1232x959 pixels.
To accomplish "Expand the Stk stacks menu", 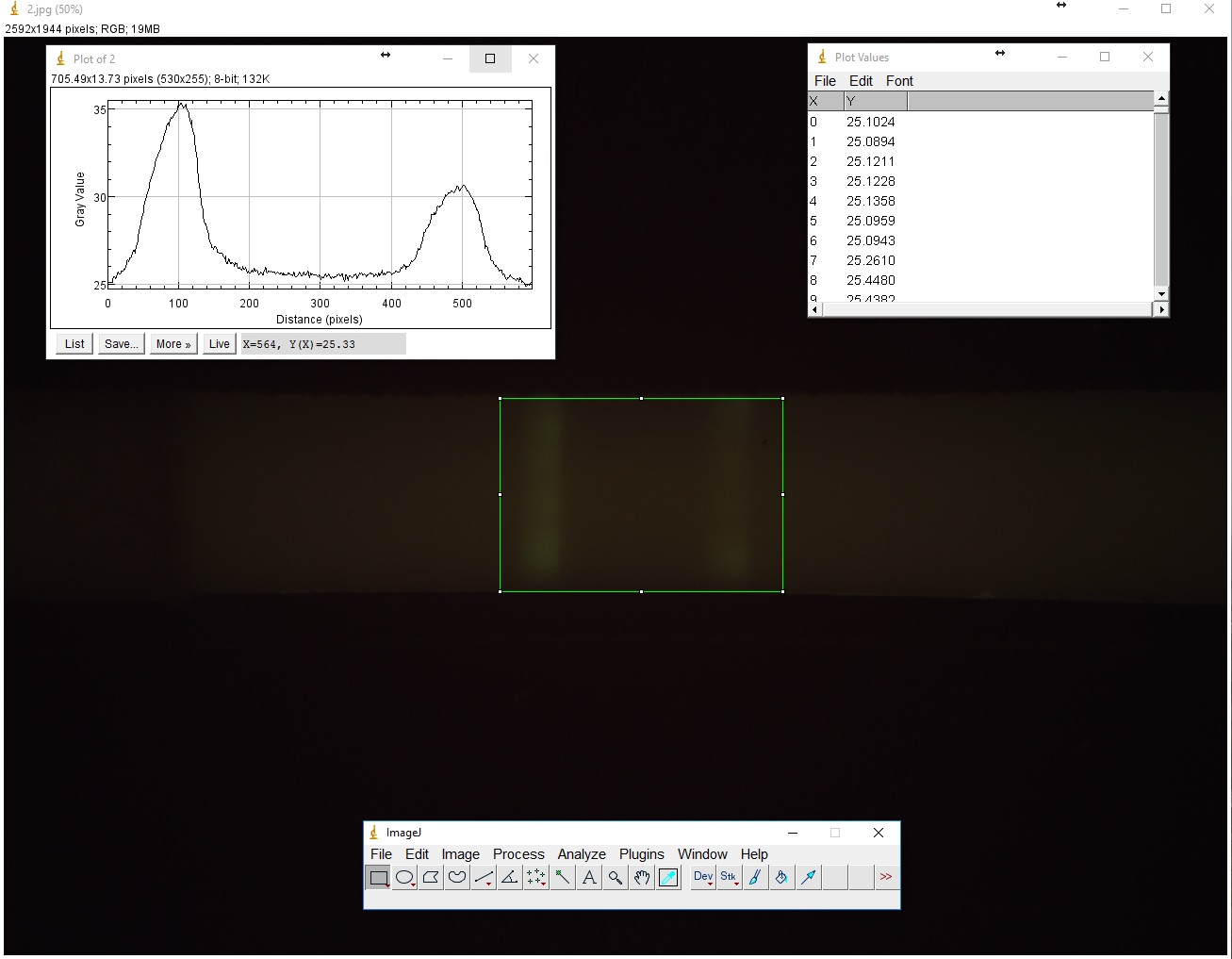I will [729, 878].
